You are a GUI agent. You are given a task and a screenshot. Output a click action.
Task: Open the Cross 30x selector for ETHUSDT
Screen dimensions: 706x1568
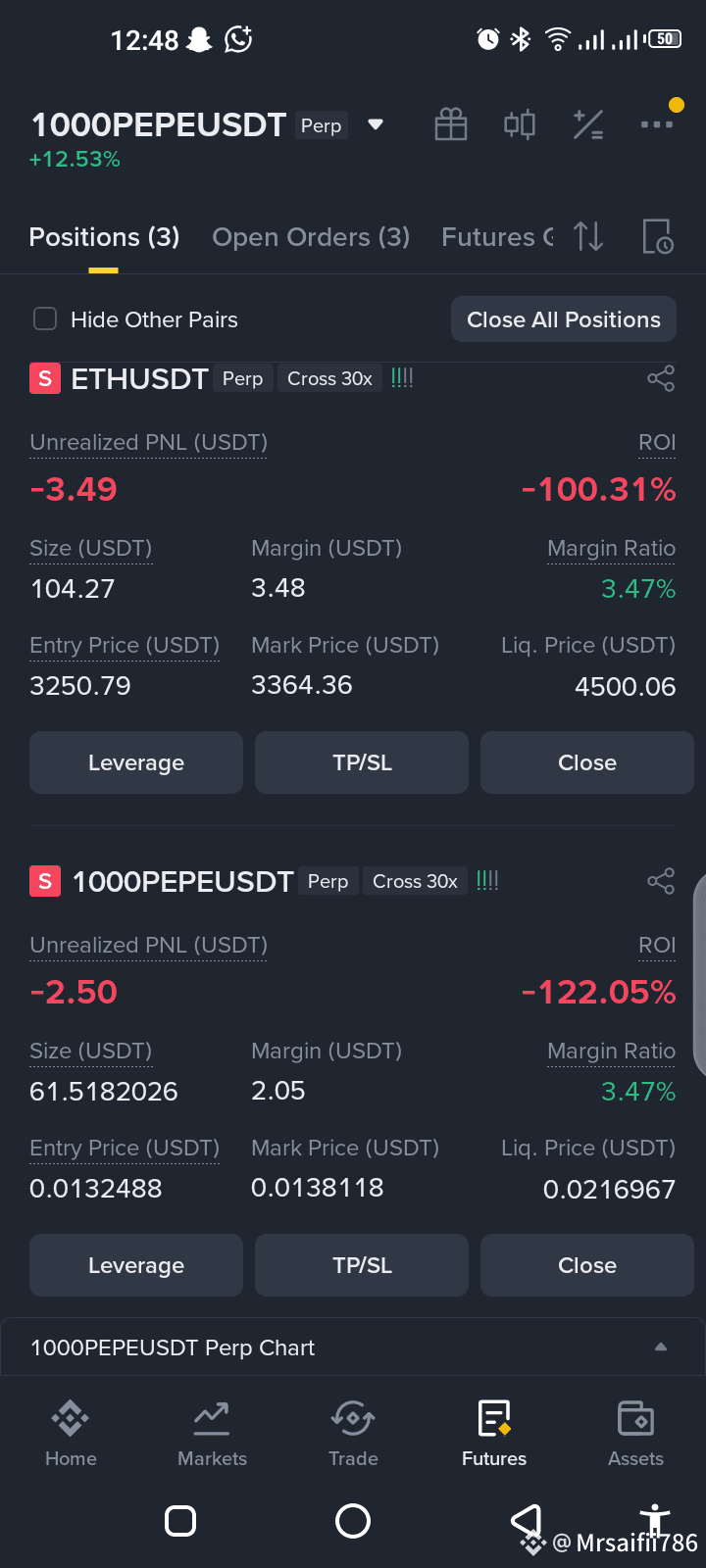click(x=329, y=378)
